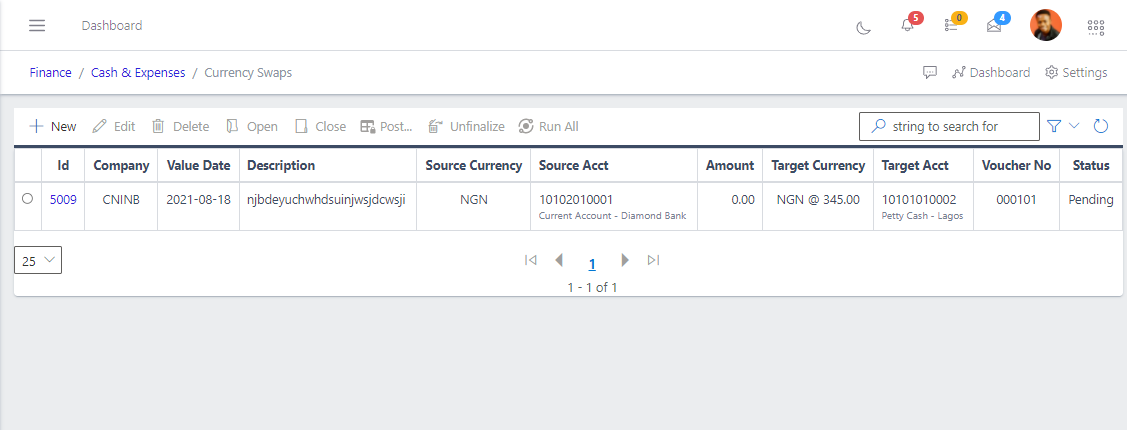Open the 25 page size dropdown

point(38,260)
